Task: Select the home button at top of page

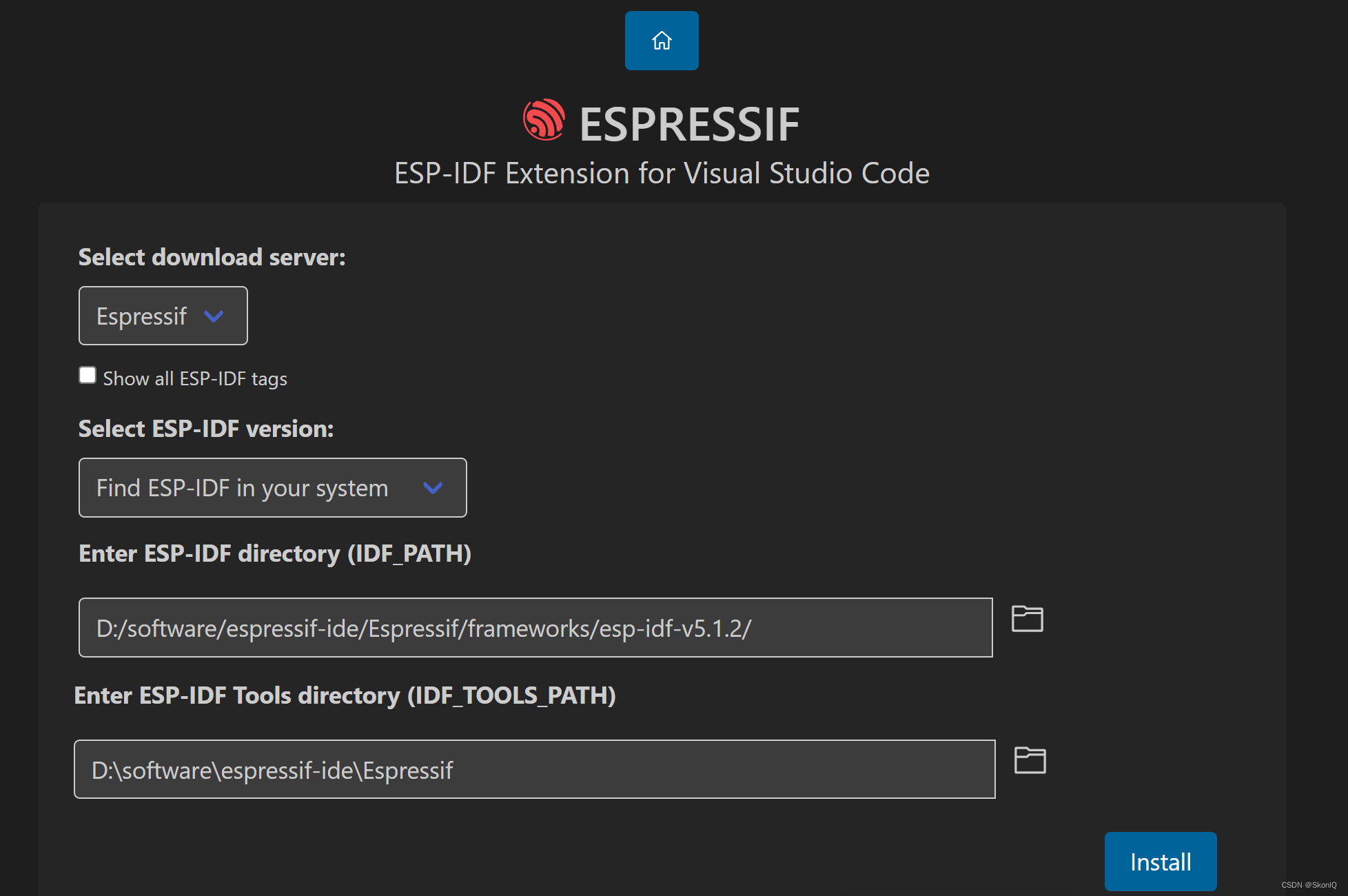Action: 661,41
